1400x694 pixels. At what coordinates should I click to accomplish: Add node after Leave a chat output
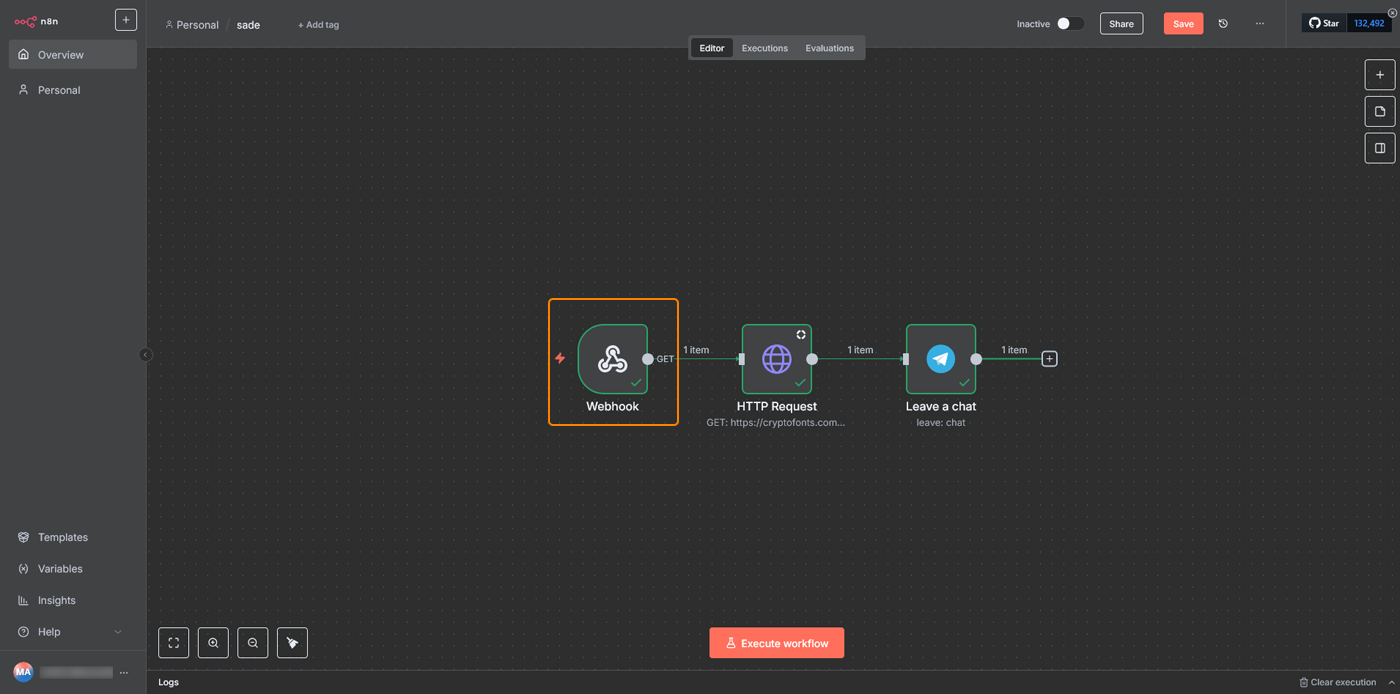[x=1049, y=359]
